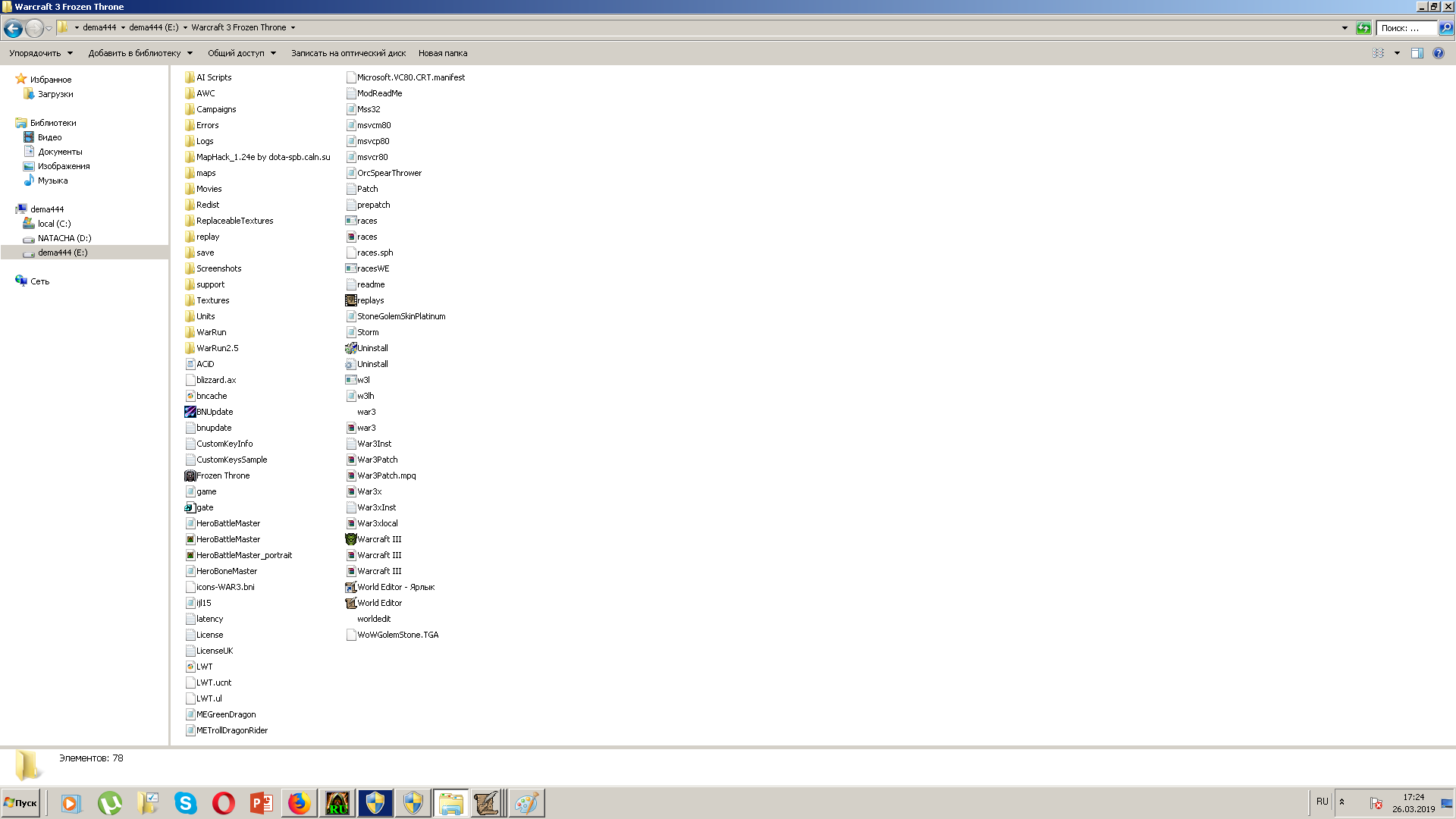The height and width of the screenshot is (819, 1456).
Task: Select local (C:) drive in sidebar
Action: 54,224
